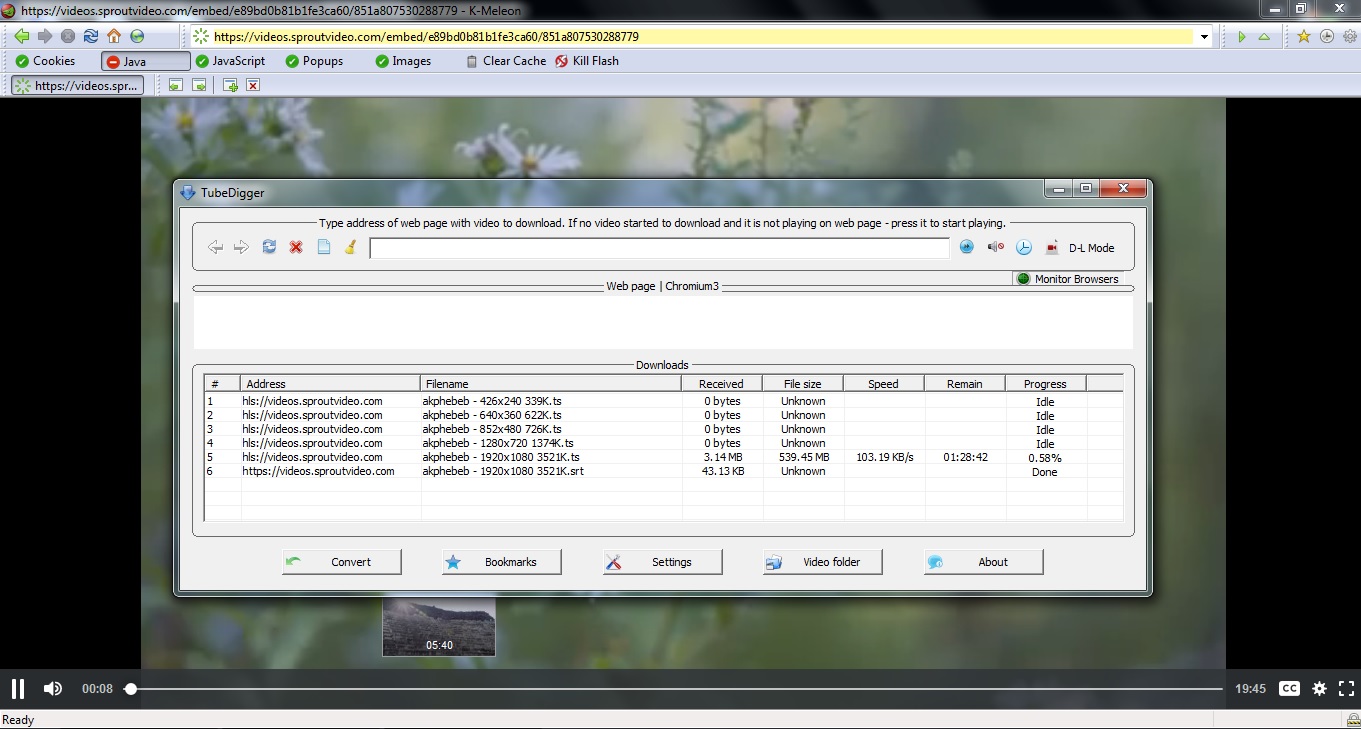
Task: Go to next tab in K-Meleon tab bar
Action: (199, 86)
